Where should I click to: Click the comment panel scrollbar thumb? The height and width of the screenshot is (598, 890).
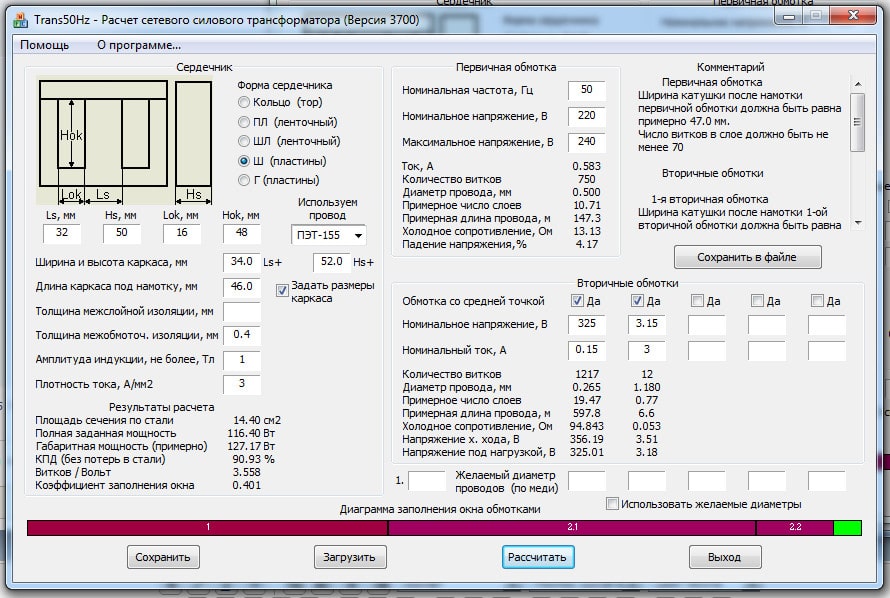point(858,122)
